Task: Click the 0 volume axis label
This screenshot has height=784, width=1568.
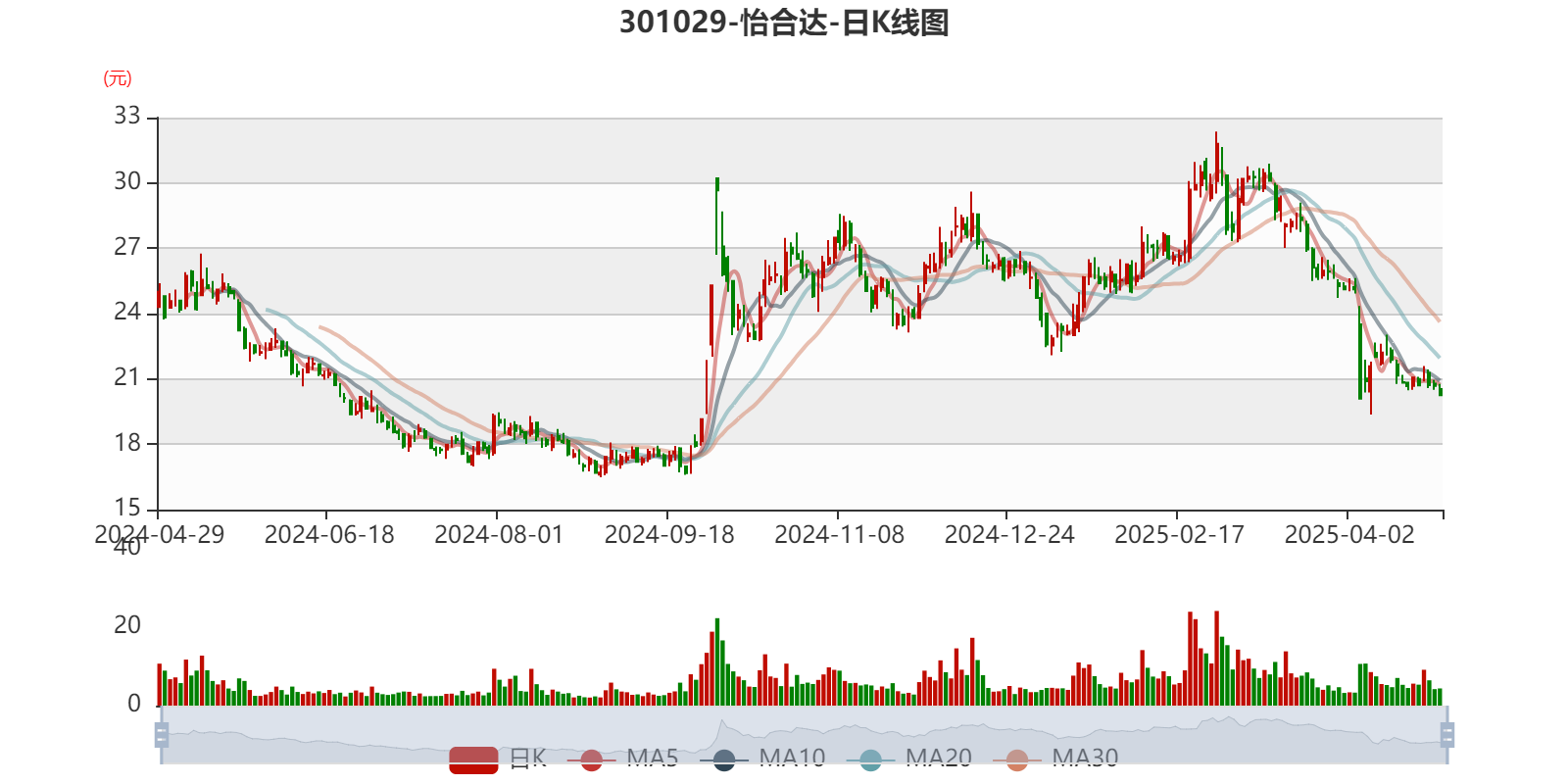Action: (134, 704)
